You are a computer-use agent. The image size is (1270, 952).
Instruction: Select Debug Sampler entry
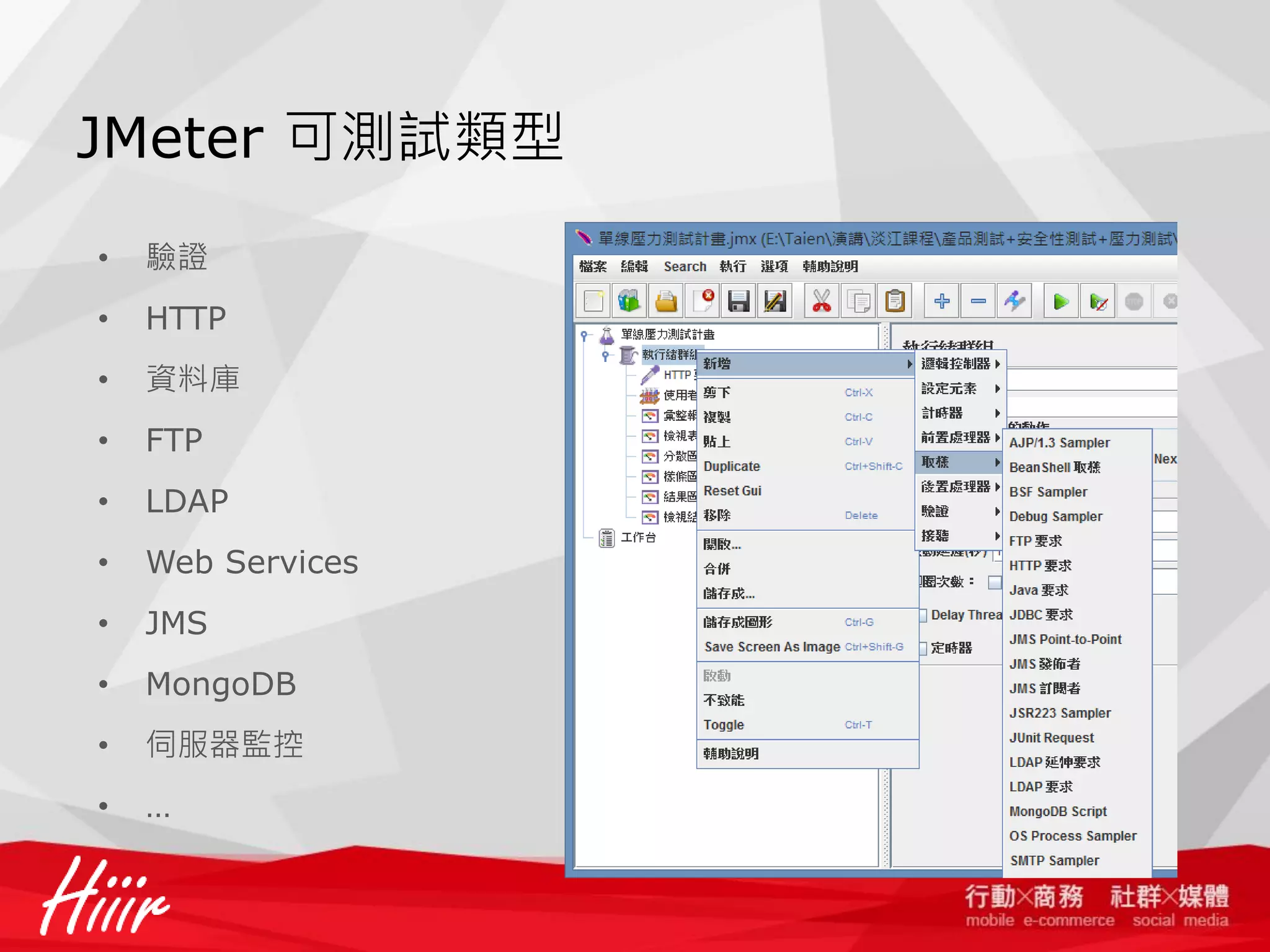coord(1077,517)
